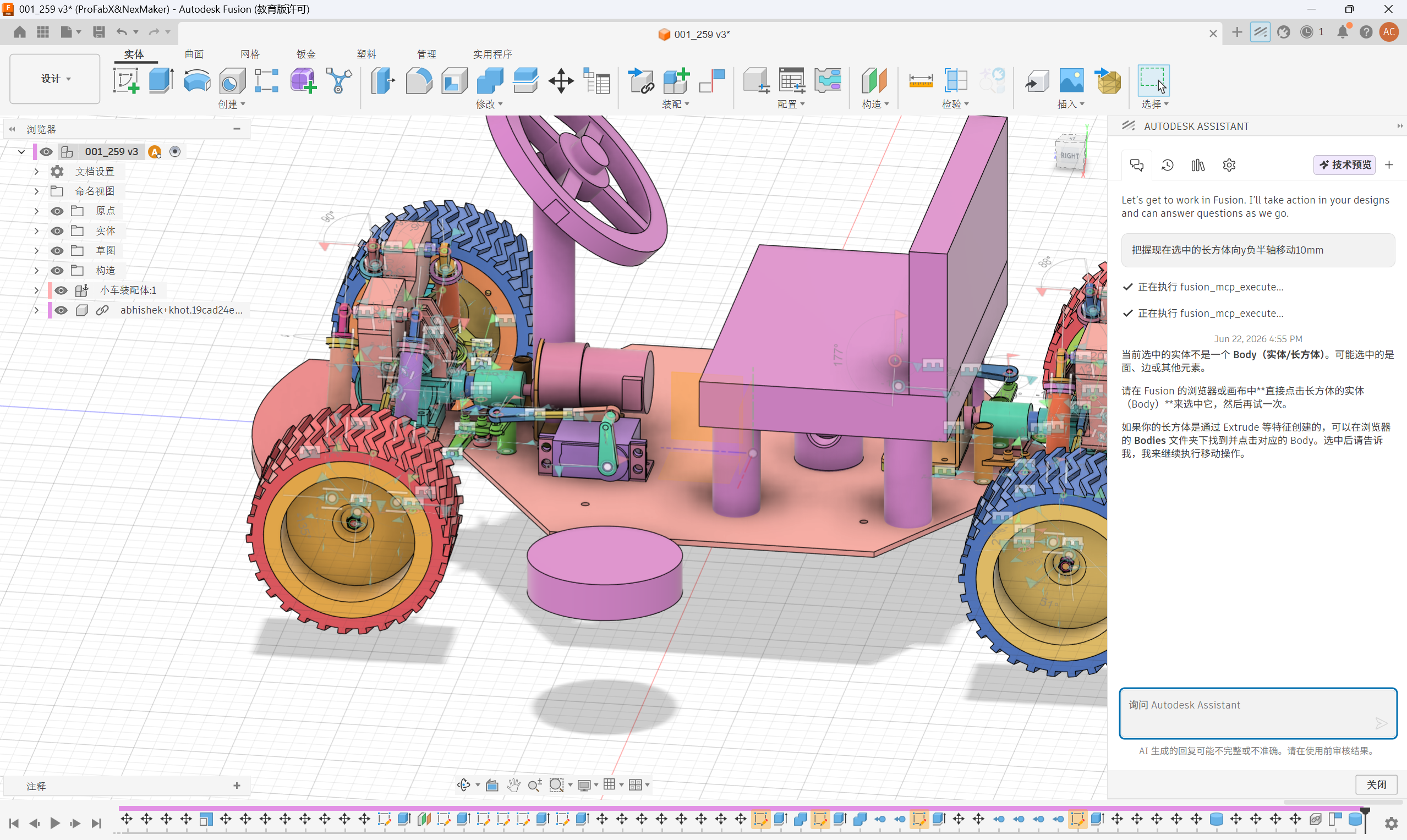Activate the Move/Copy tool
The image size is (1407, 840).
click(x=561, y=80)
